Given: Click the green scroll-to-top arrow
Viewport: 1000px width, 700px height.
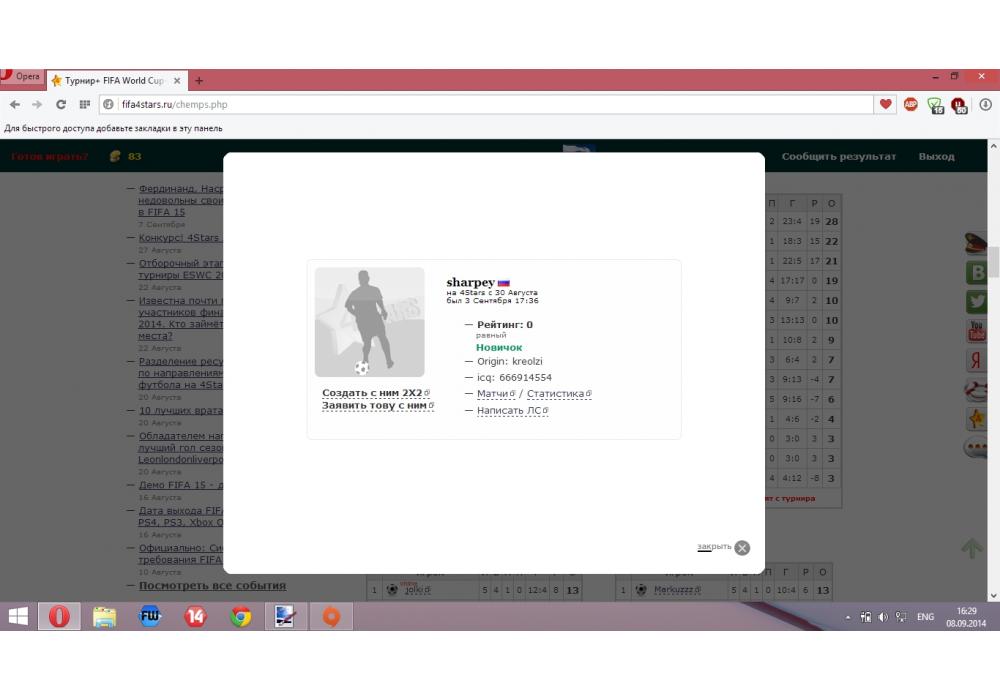Looking at the screenshot, I should coord(972,548).
